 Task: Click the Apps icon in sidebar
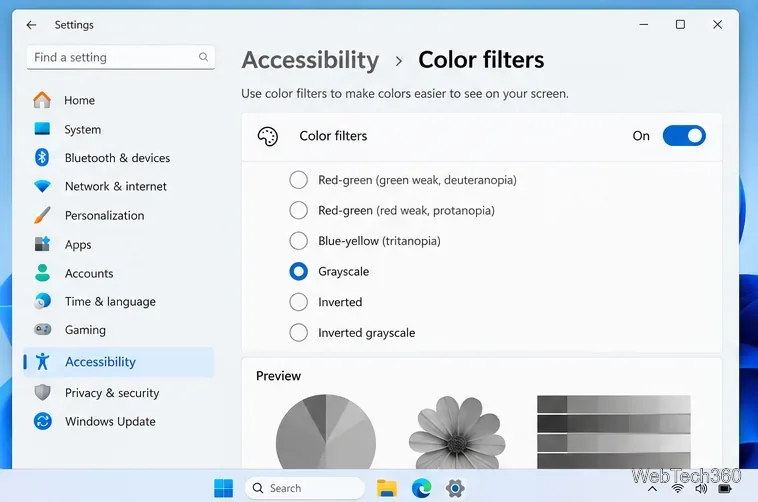(42, 244)
